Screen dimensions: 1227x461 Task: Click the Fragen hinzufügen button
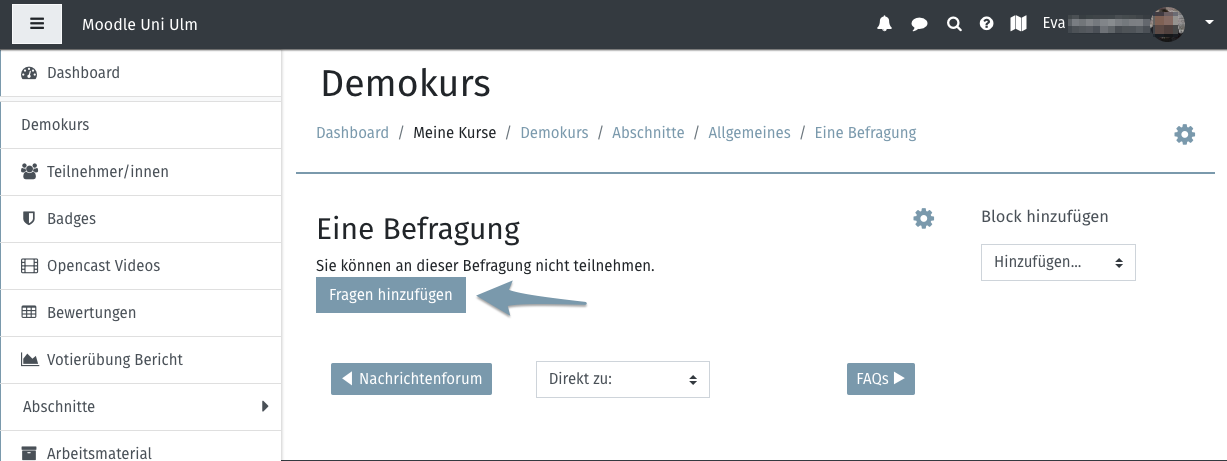[x=391, y=295]
